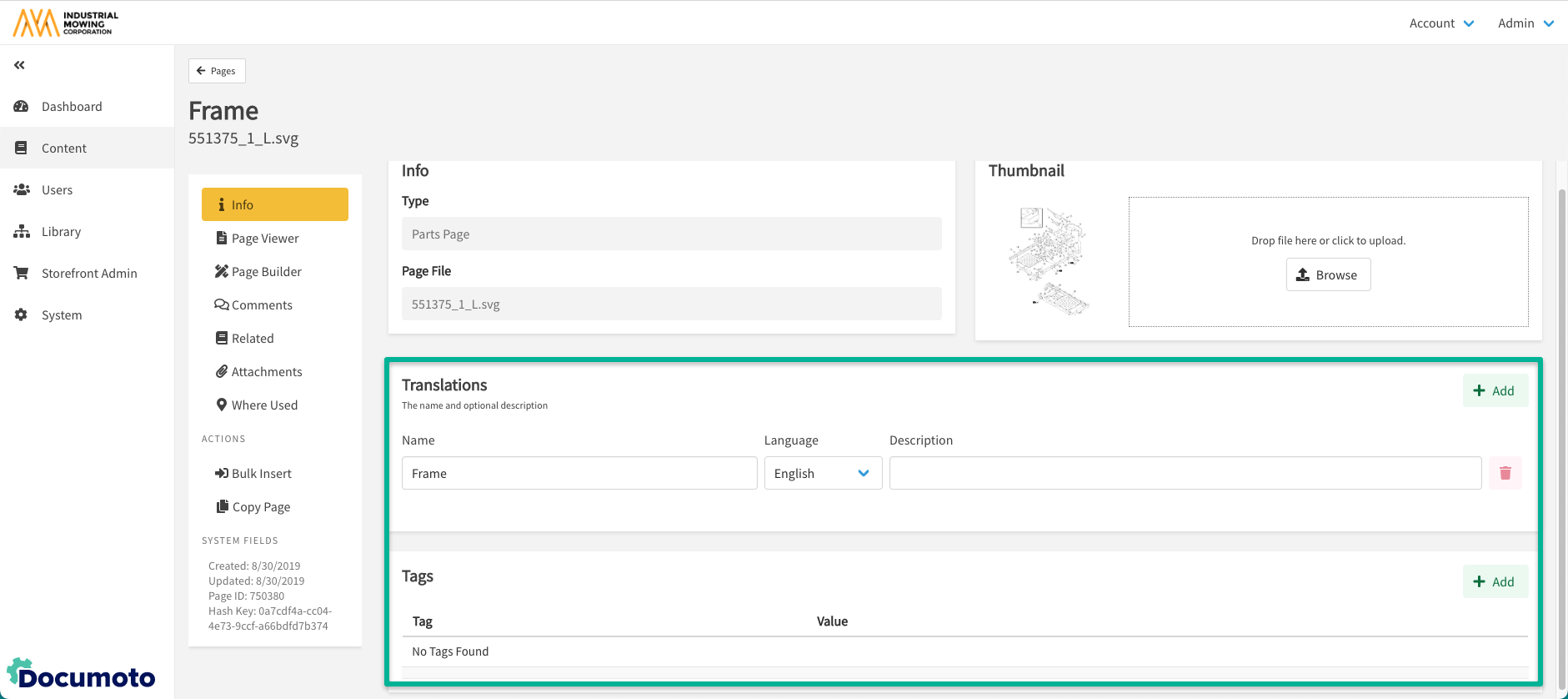Image resolution: width=1568 pixels, height=699 pixels.
Task: Click the Users group icon
Action: 21,190
